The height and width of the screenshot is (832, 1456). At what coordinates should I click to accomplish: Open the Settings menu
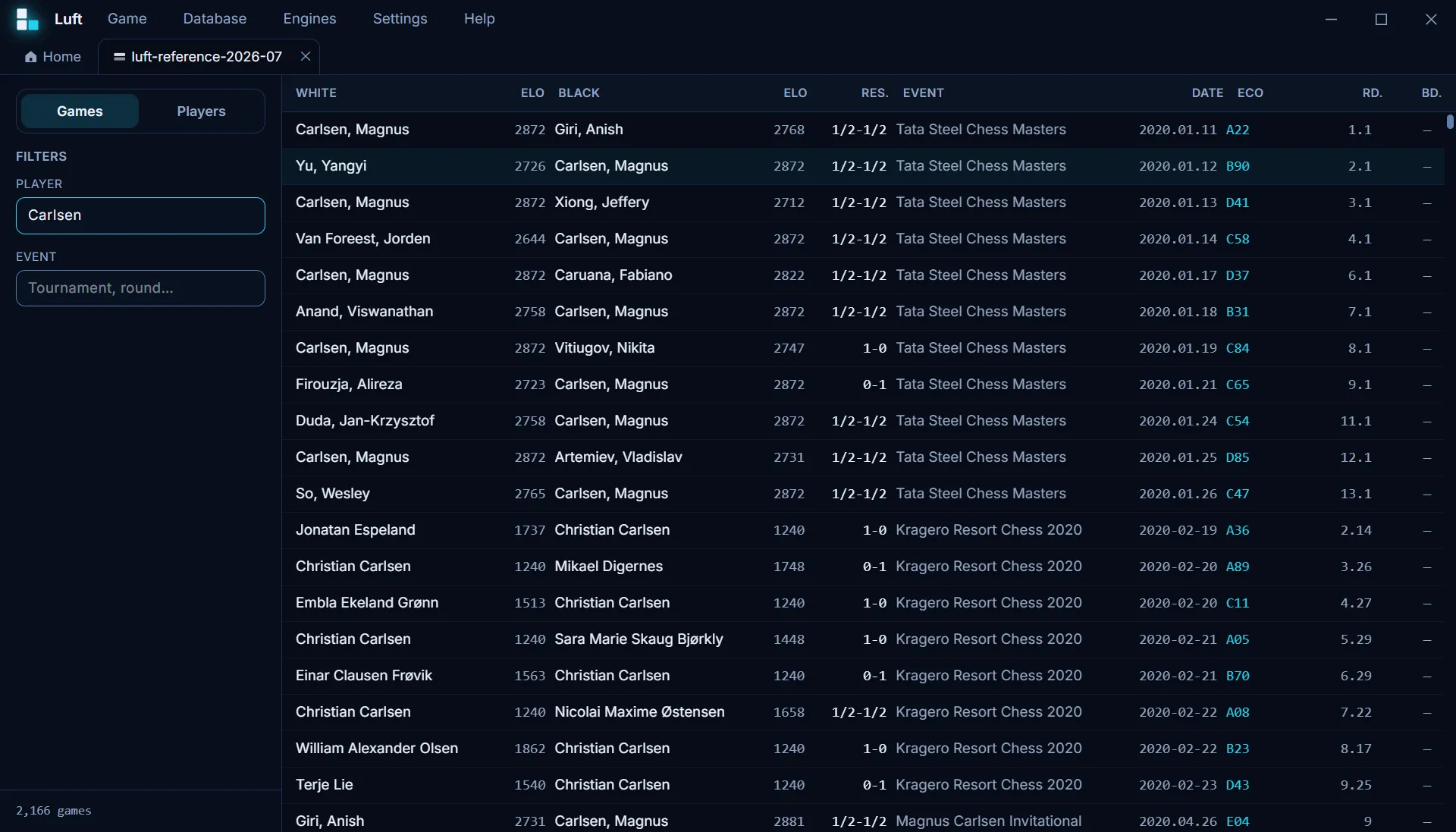pyautogui.click(x=400, y=18)
